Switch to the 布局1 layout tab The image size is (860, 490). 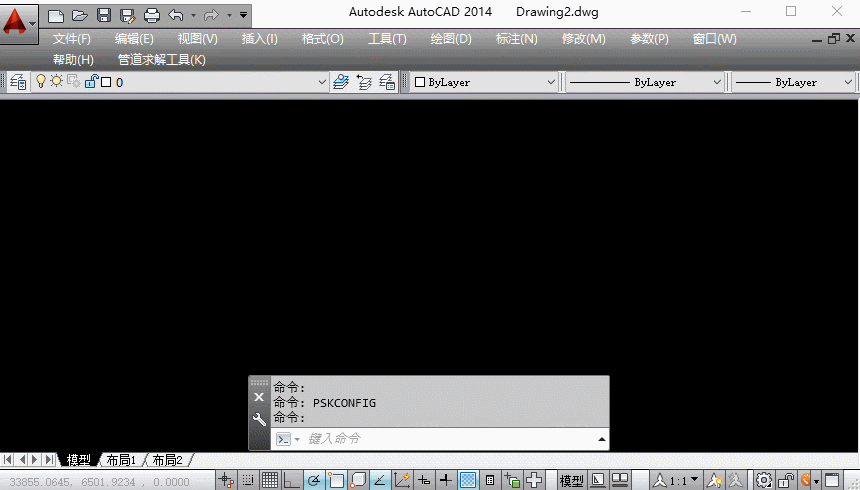[x=121, y=460]
